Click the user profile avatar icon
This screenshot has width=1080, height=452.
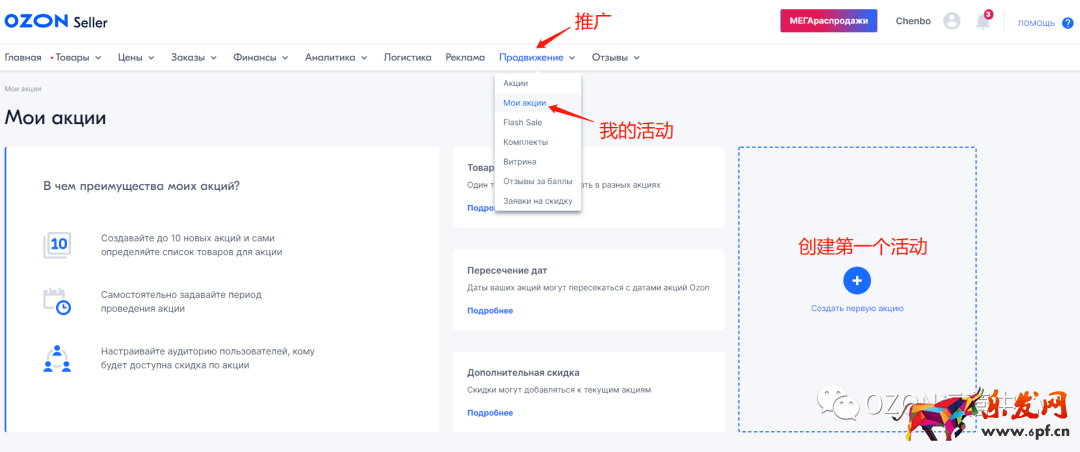[x=951, y=21]
